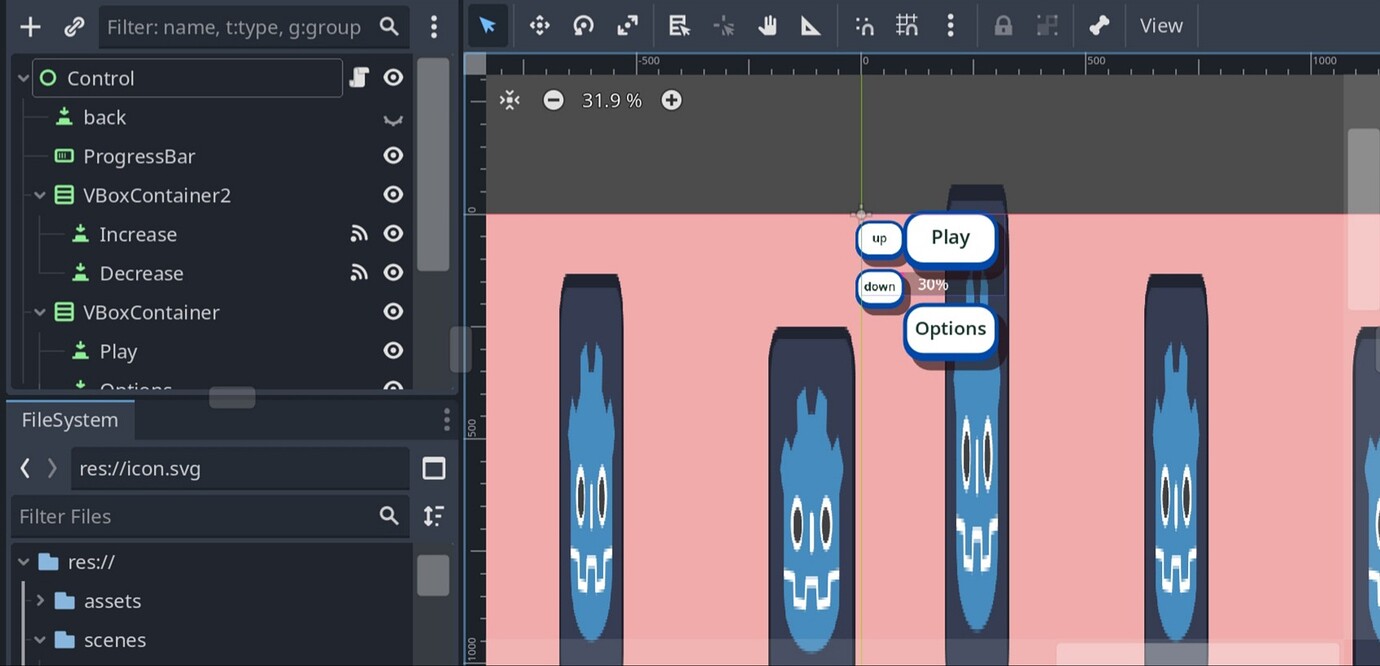This screenshot has height=666, width=1380.
Task: Select the Move mode tool
Action: [540, 26]
